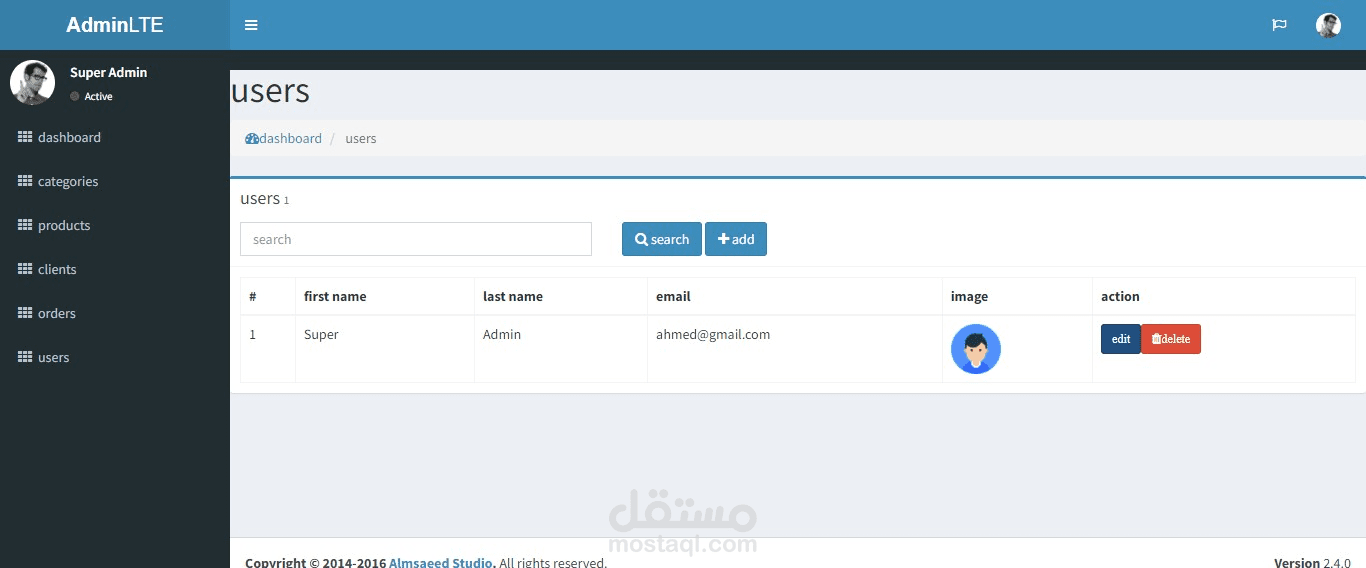Open the flag language icon in header
Image resolution: width=1366 pixels, height=568 pixels.
[1279, 25]
